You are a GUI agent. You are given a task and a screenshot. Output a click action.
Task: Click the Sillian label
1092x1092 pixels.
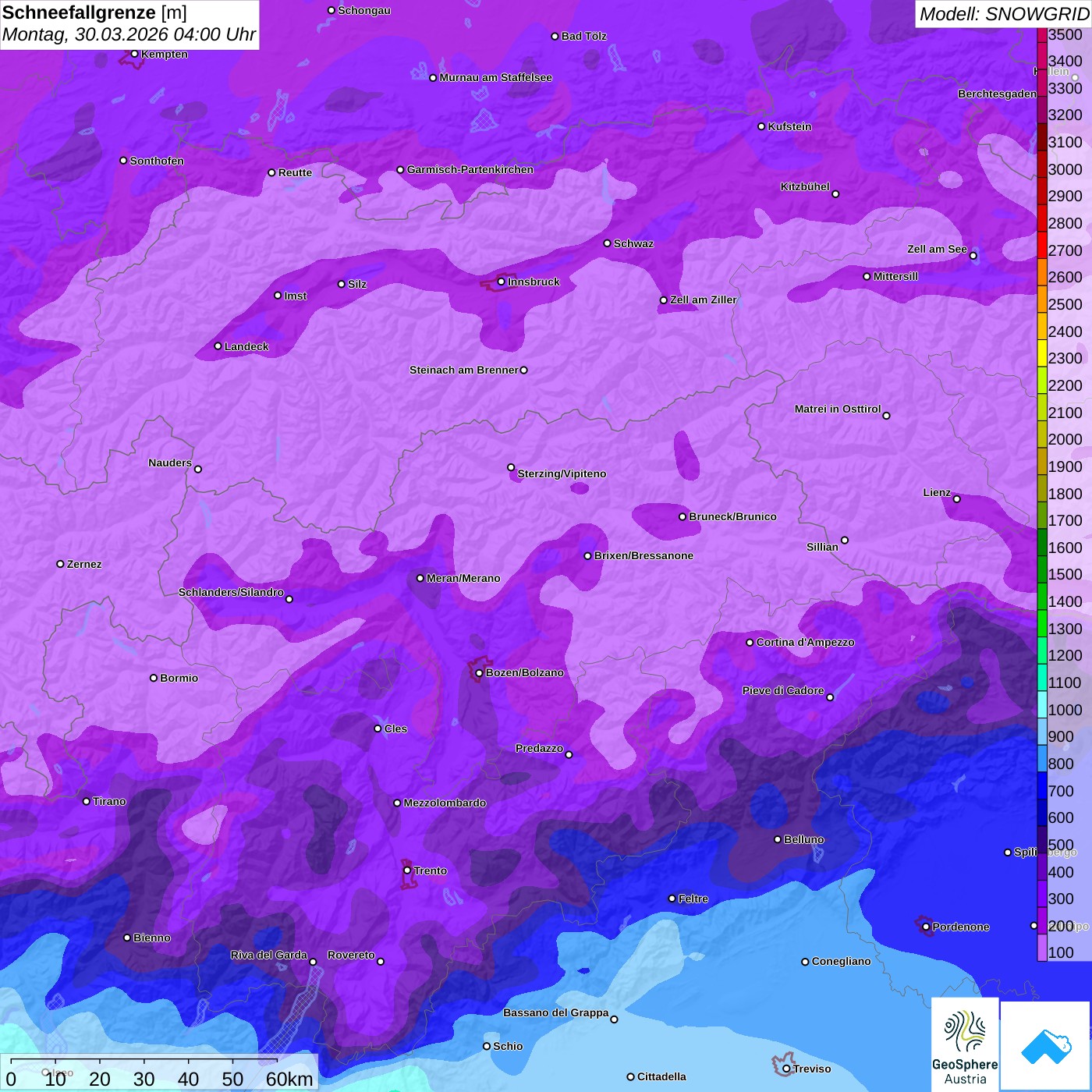(x=822, y=547)
